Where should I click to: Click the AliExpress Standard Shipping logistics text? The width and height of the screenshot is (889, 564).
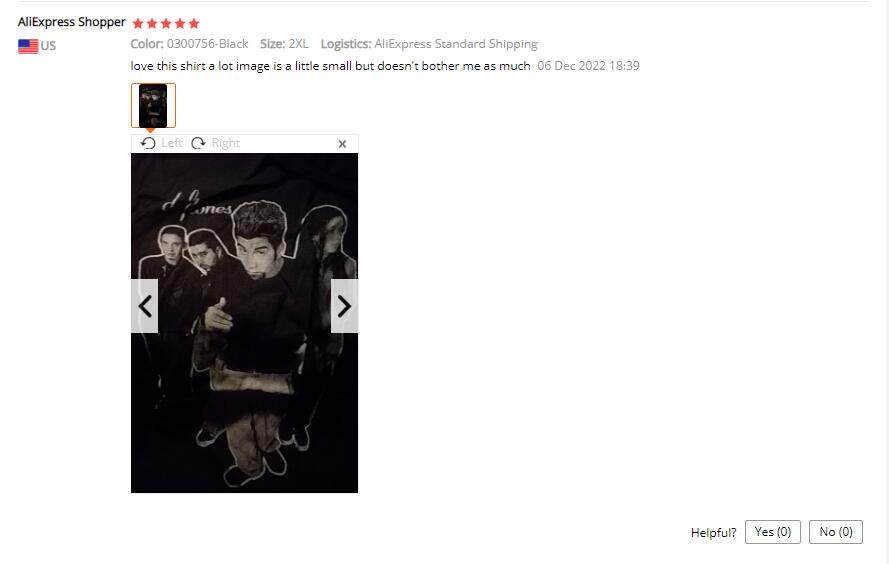[x=456, y=44]
